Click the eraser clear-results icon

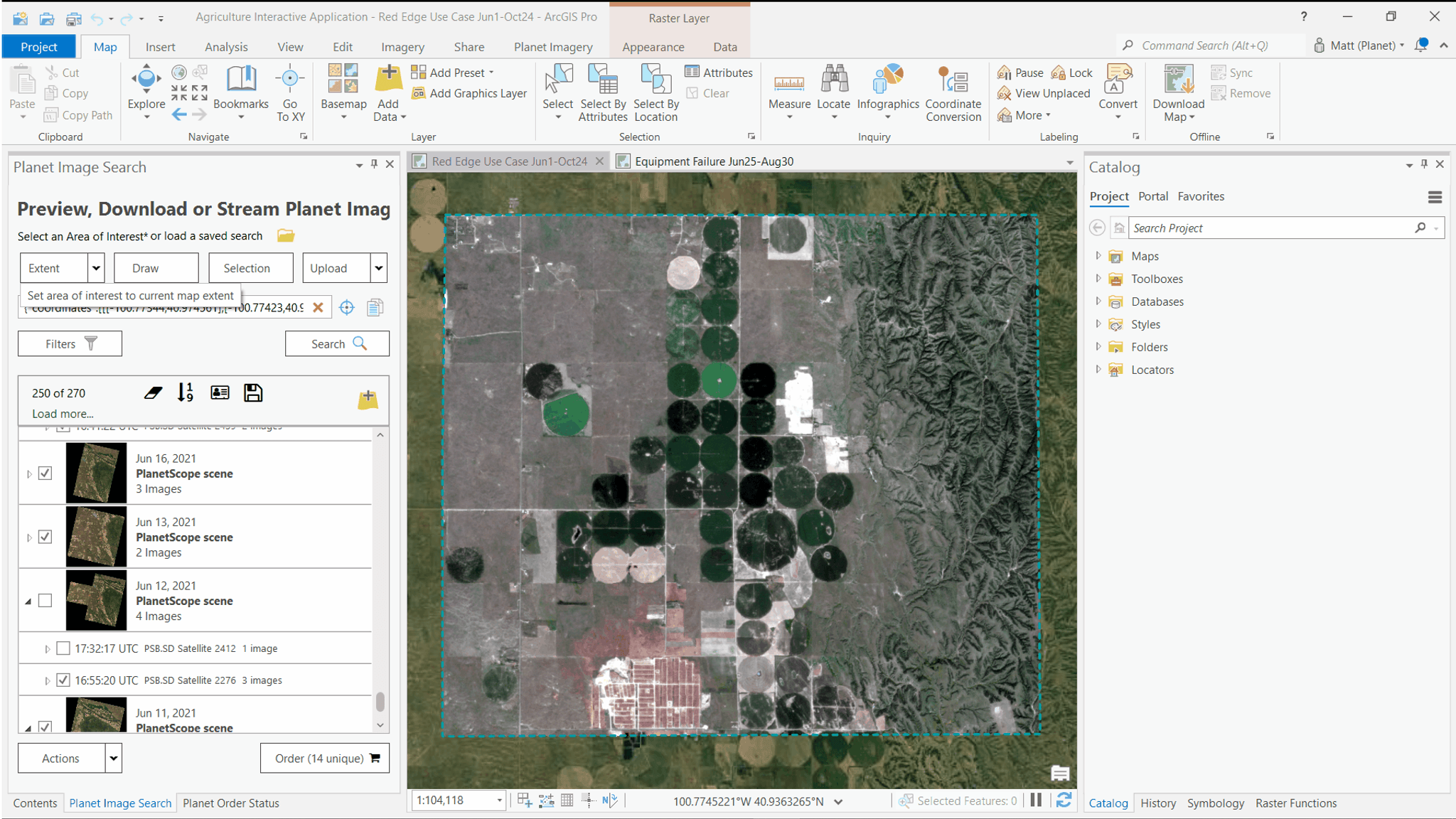[153, 392]
